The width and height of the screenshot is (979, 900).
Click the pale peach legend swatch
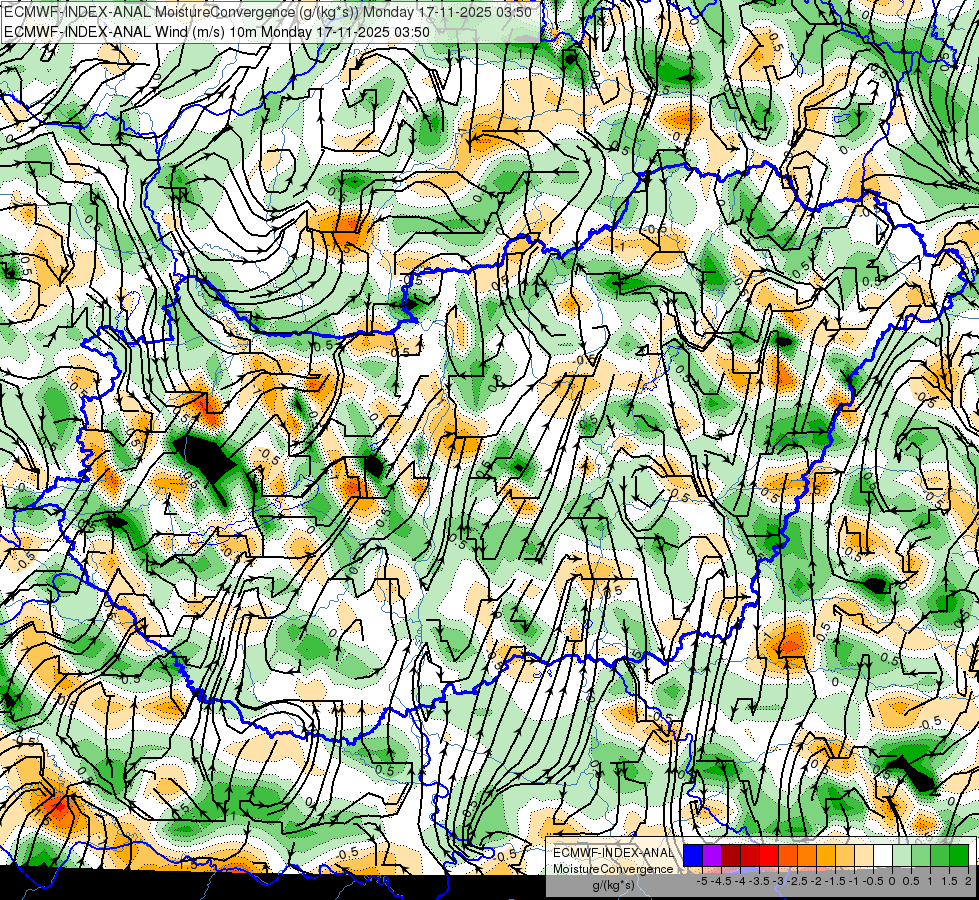[x=864, y=855]
